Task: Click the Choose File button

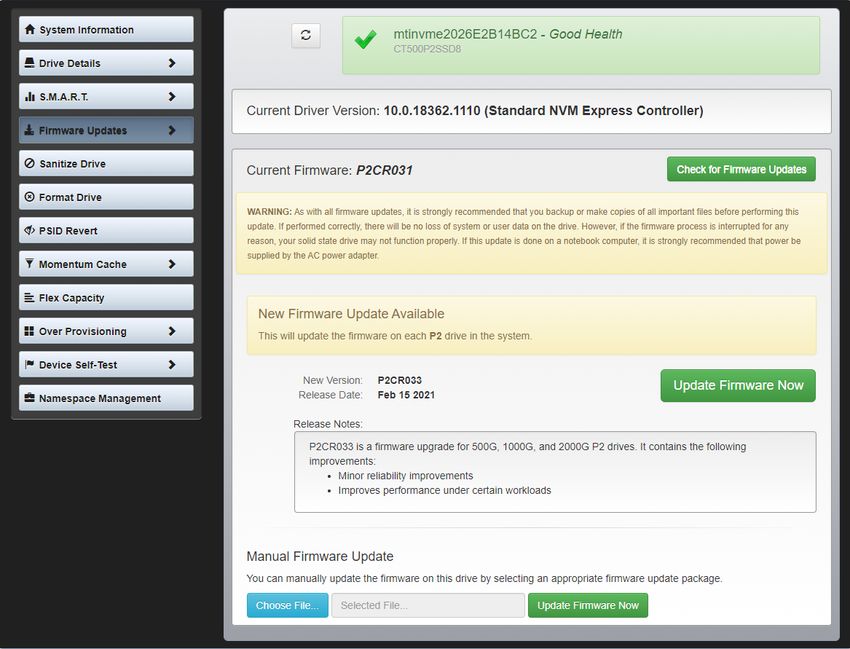Action: point(287,605)
